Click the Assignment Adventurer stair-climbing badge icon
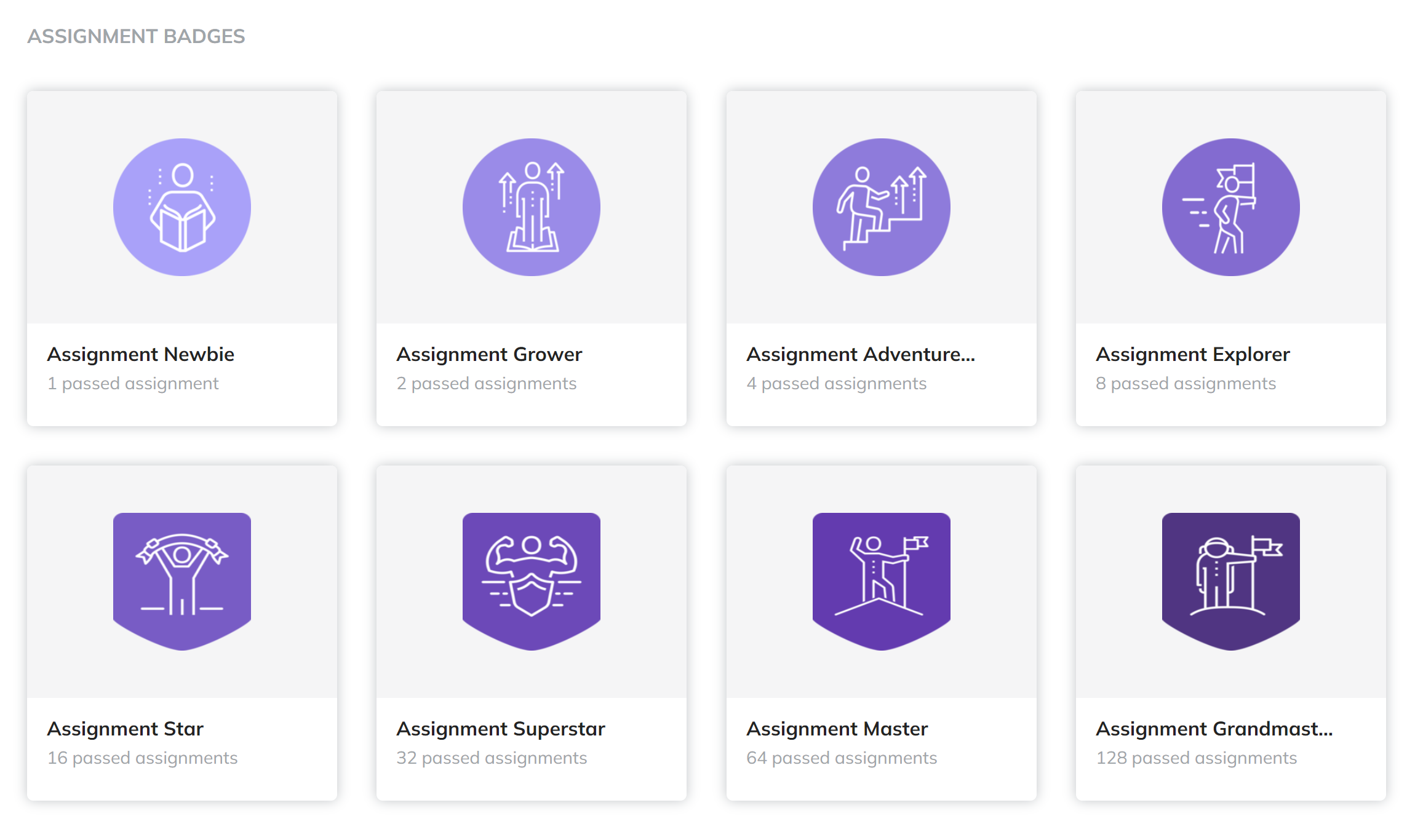Image resolution: width=1415 pixels, height=840 pixels. pyautogui.click(x=881, y=207)
